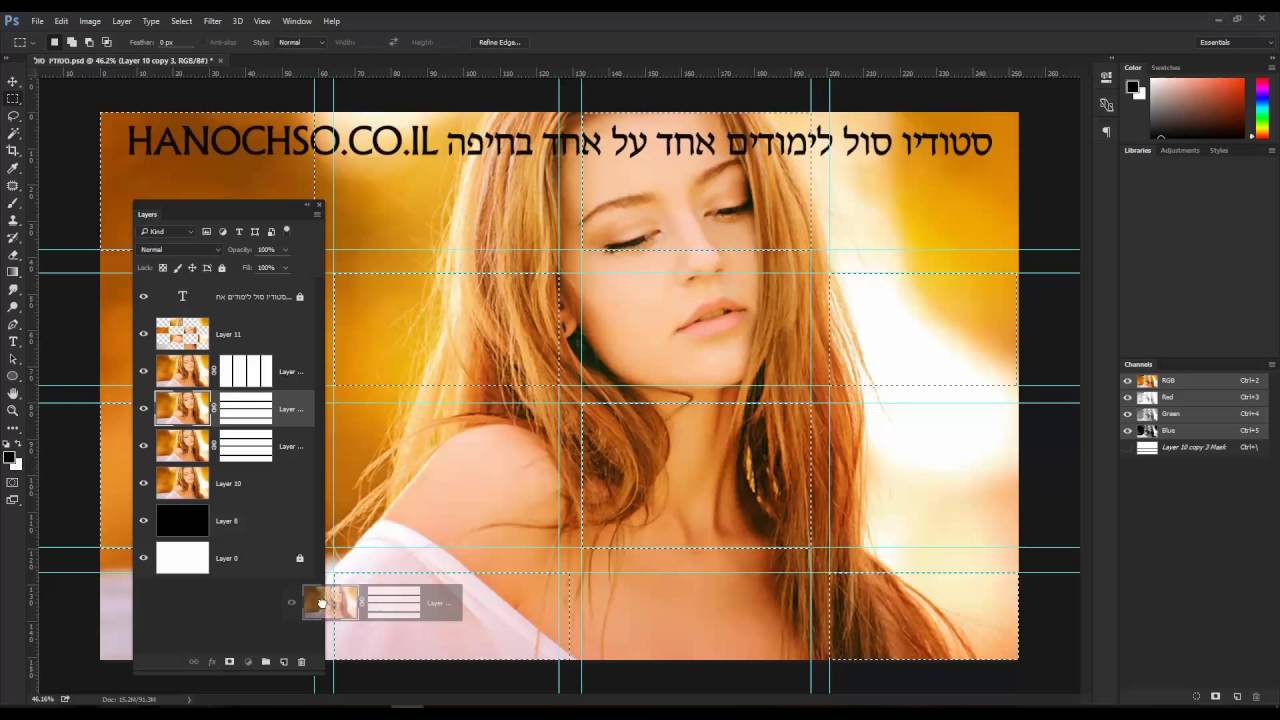1280x720 pixels.
Task: Toggle visibility of the Red channel
Action: [1128, 397]
